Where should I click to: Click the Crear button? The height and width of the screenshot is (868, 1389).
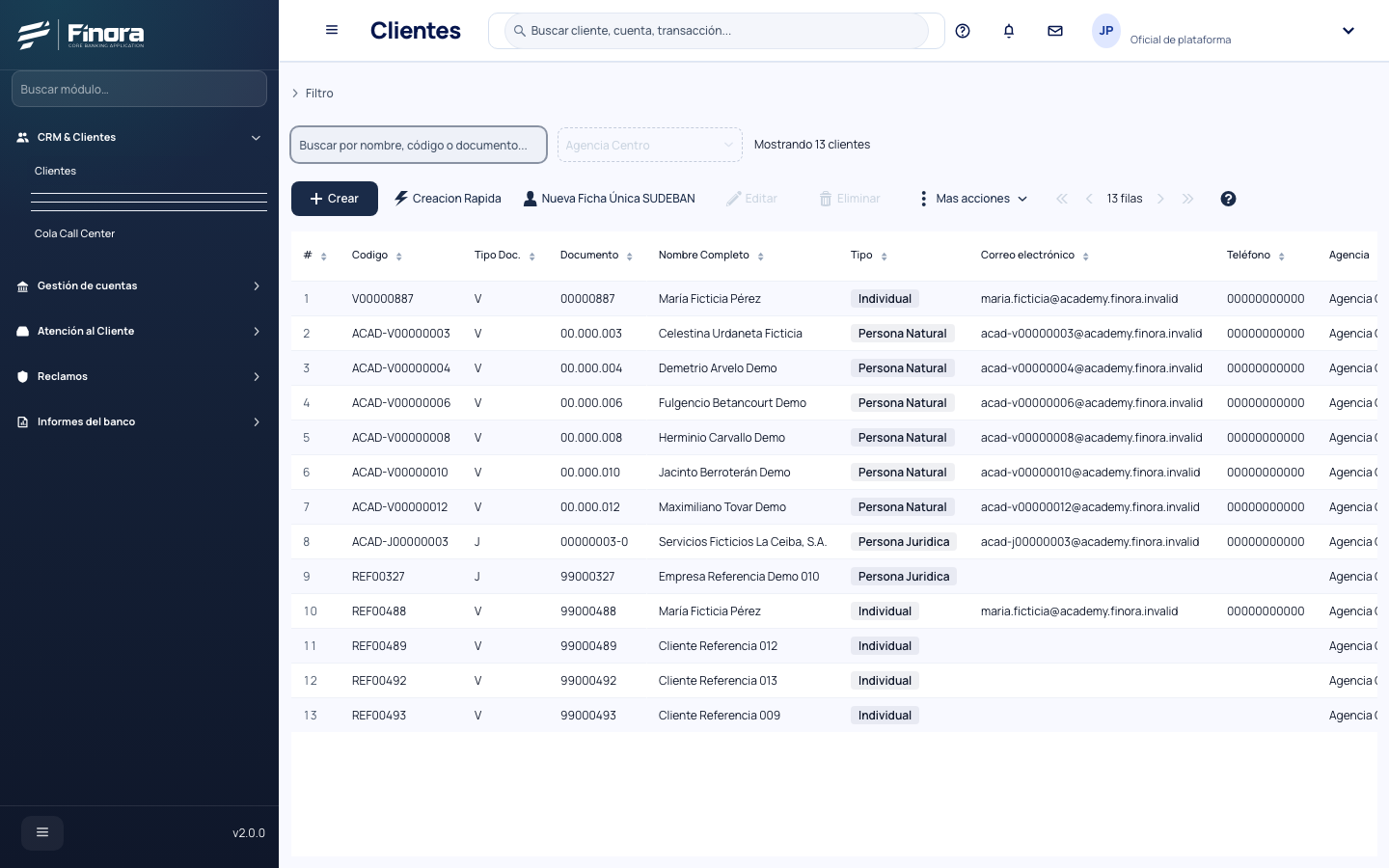pos(335,199)
